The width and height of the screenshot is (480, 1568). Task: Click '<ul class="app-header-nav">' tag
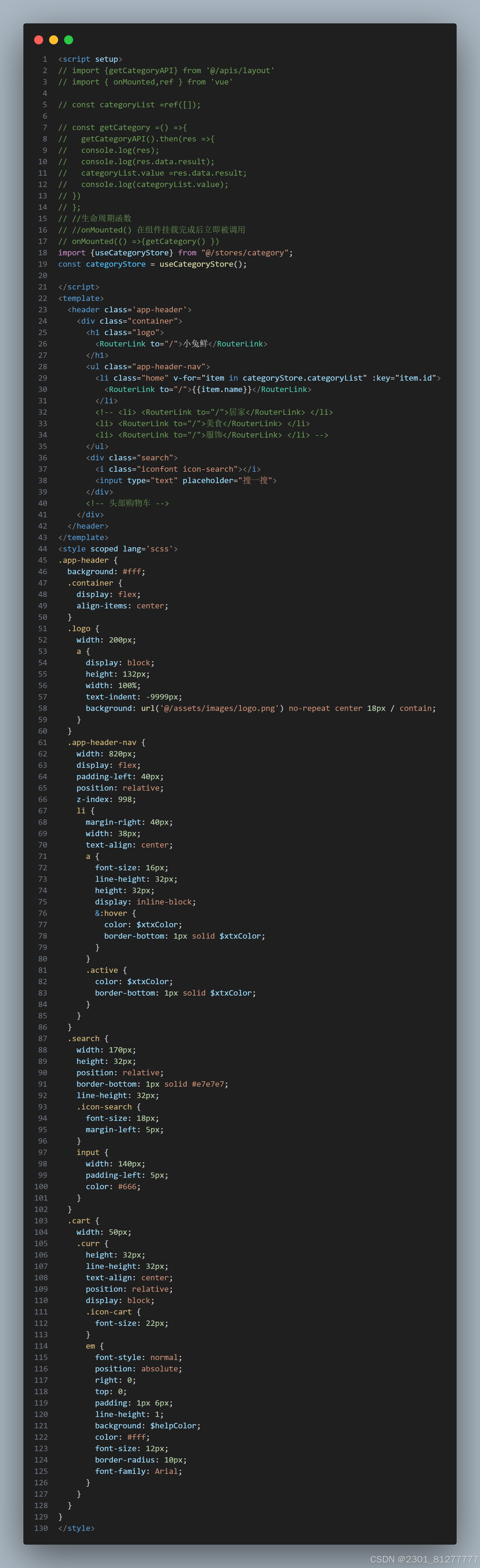tap(148, 367)
